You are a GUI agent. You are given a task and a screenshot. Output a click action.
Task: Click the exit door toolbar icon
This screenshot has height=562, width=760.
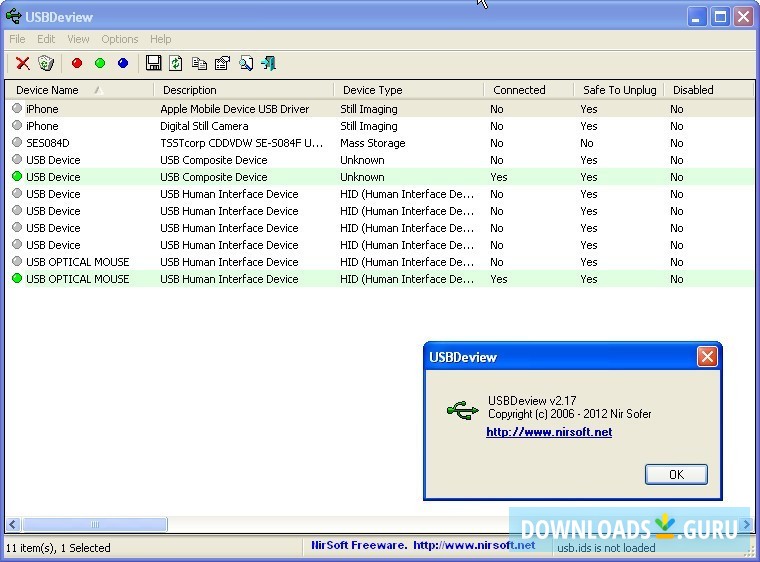268,63
